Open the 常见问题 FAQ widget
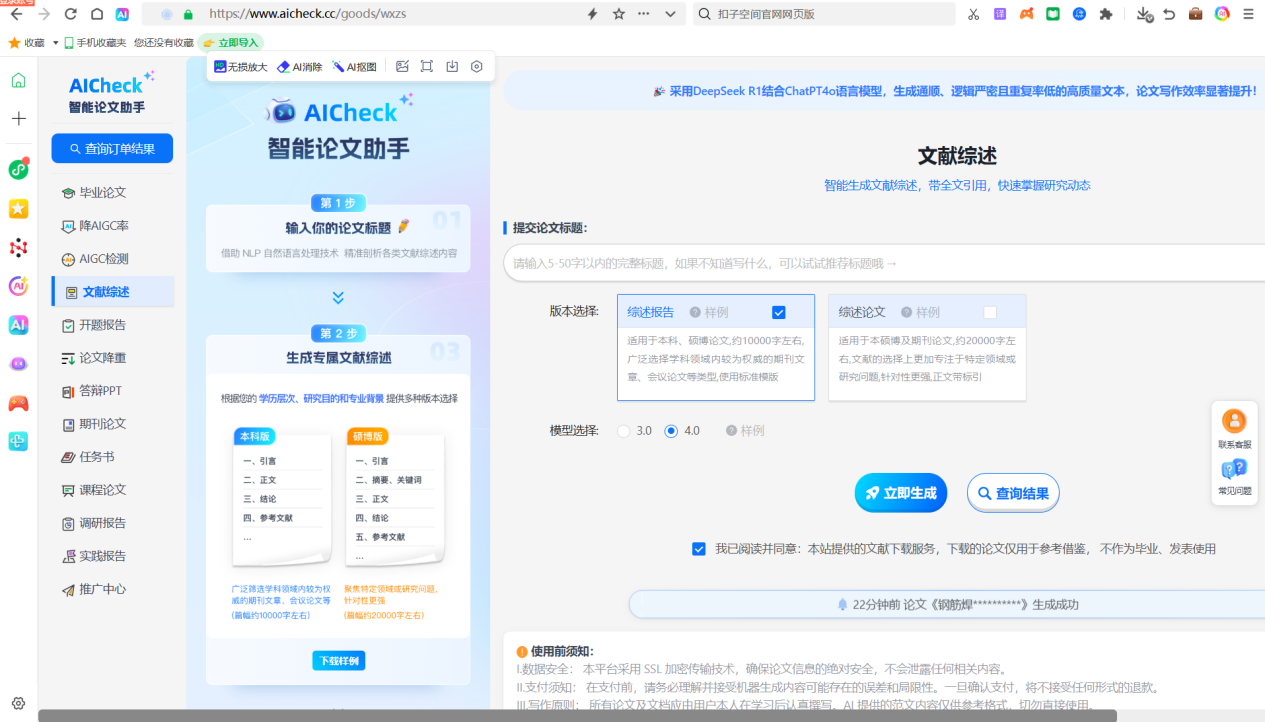1265x722 pixels. (x=1234, y=476)
